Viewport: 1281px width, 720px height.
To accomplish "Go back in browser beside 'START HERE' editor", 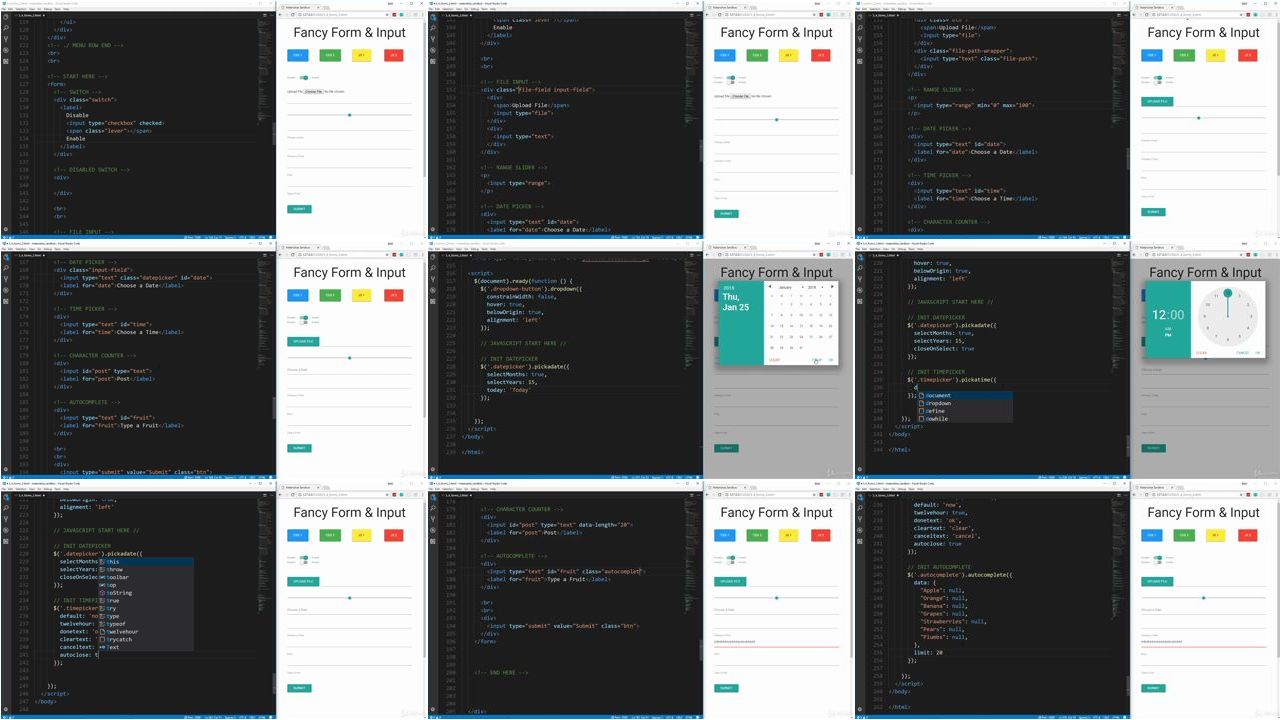I will click(281, 15).
